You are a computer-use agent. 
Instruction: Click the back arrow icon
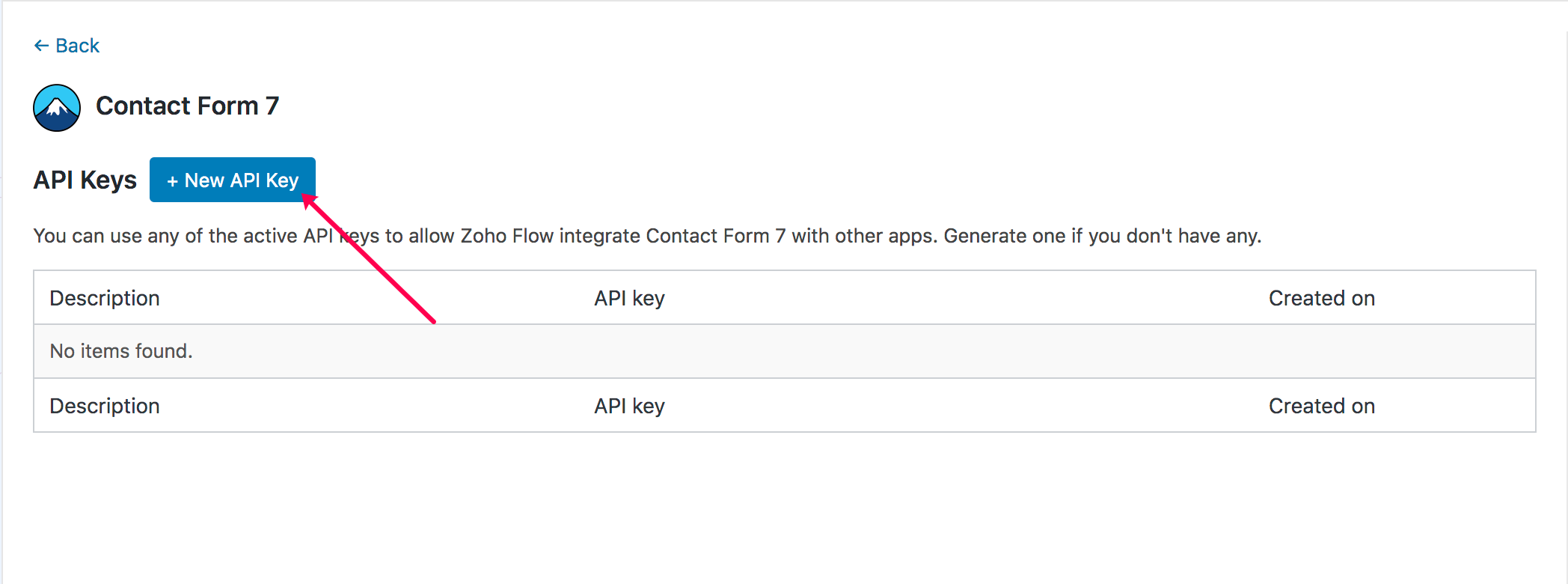click(x=41, y=46)
